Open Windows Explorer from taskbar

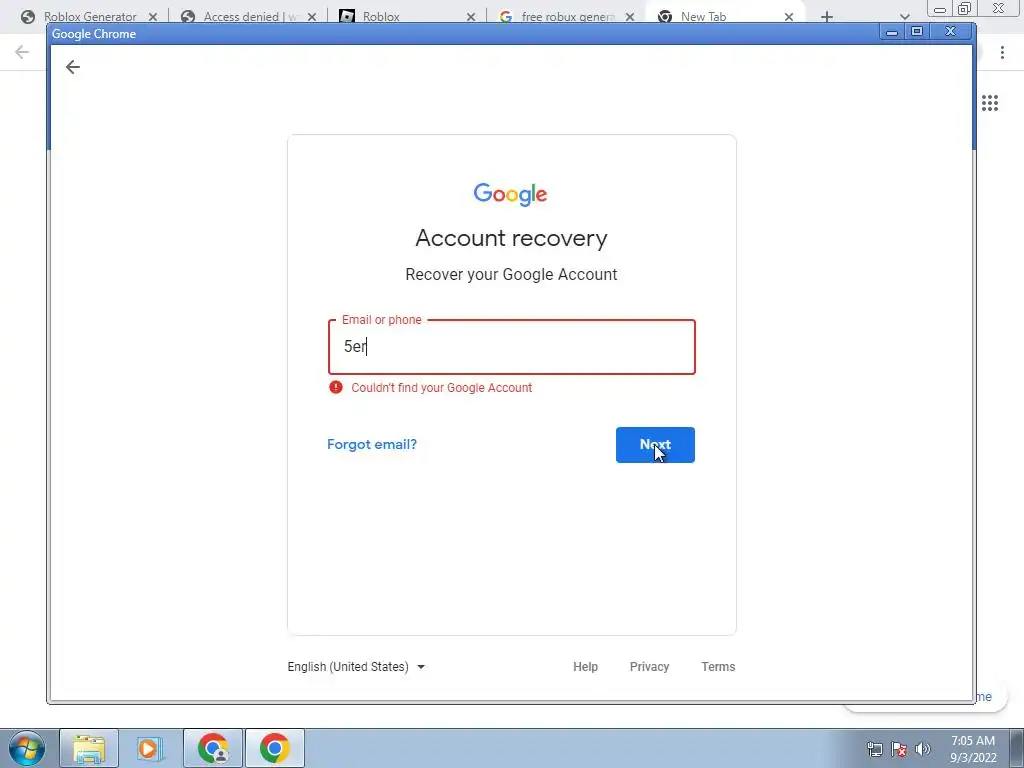89,748
